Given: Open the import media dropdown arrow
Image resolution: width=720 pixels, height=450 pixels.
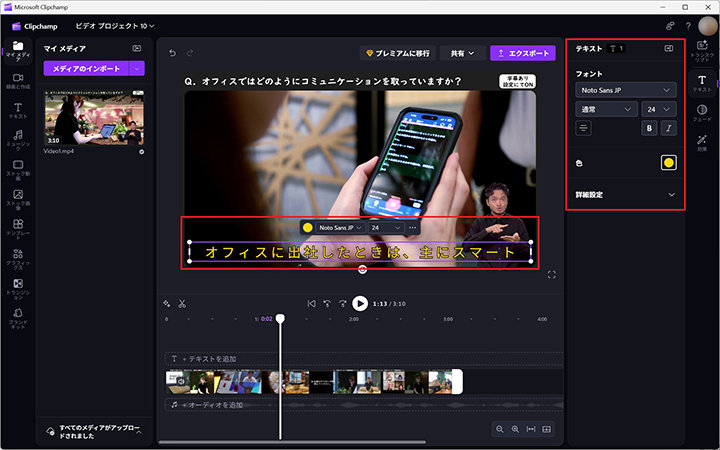Looking at the screenshot, I should pos(137,68).
